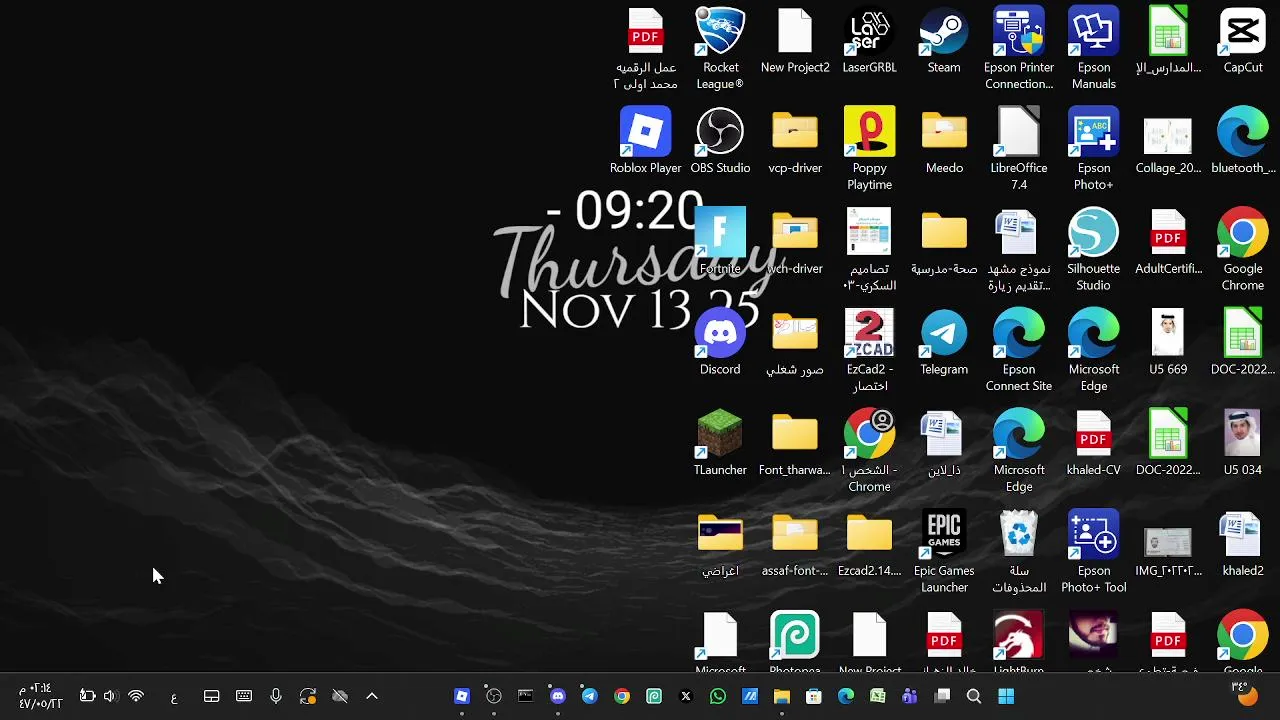Select the Fortnite desktop shortcut

click(720, 241)
